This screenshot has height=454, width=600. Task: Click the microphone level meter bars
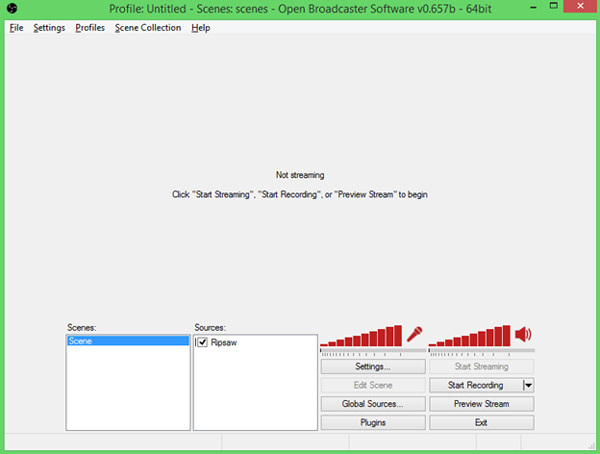pyautogui.click(x=361, y=336)
